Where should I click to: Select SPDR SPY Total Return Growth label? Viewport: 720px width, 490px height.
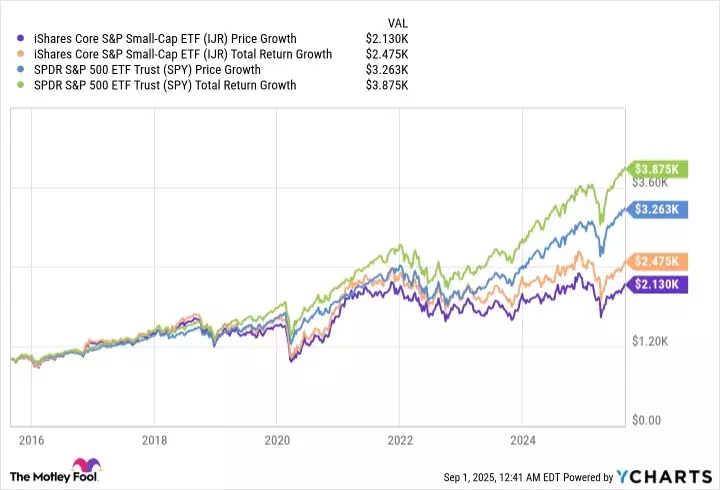click(x=165, y=85)
